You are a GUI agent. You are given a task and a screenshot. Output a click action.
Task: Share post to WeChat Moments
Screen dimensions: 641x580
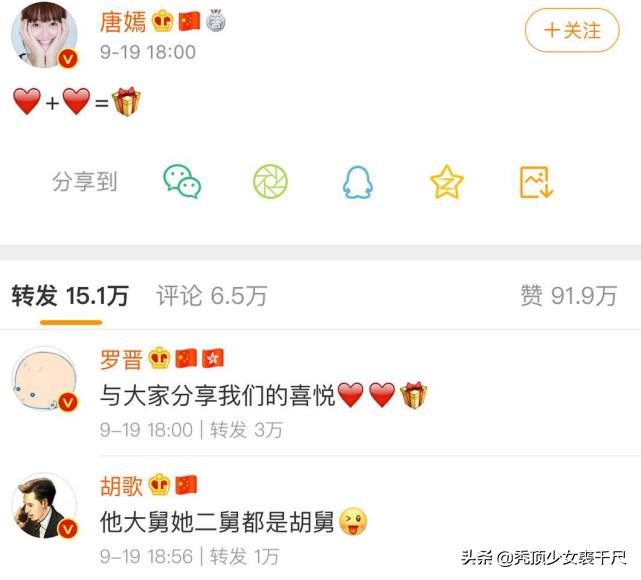pyautogui.click(x=270, y=181)
